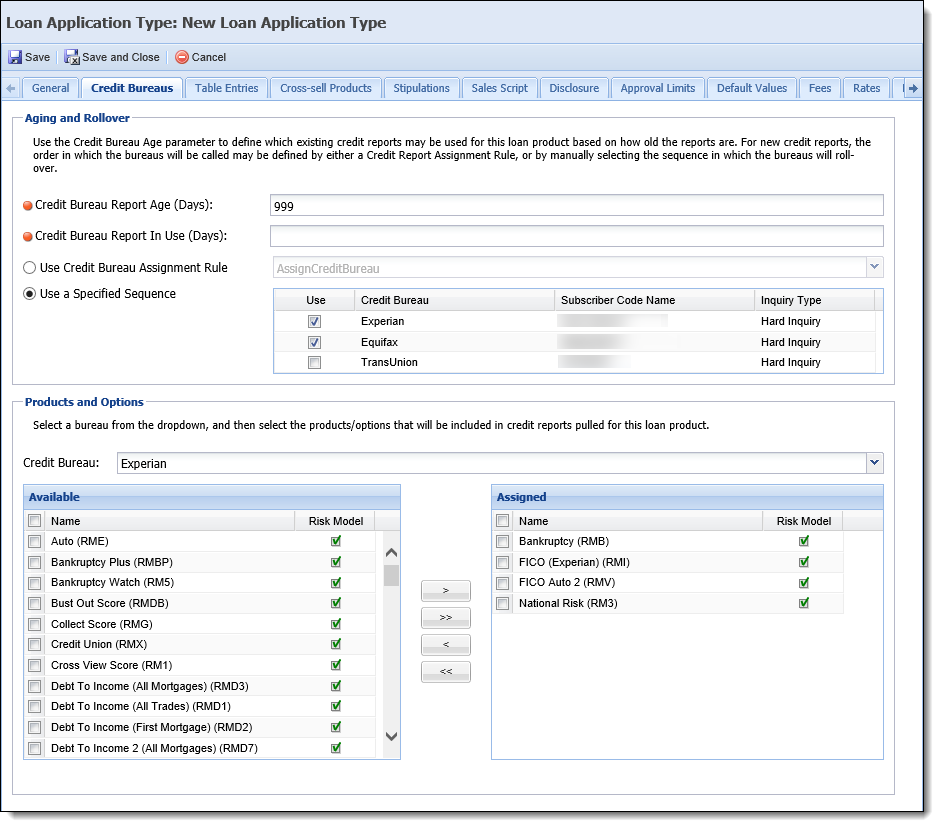Click the Cancel button label

(209, 57)
